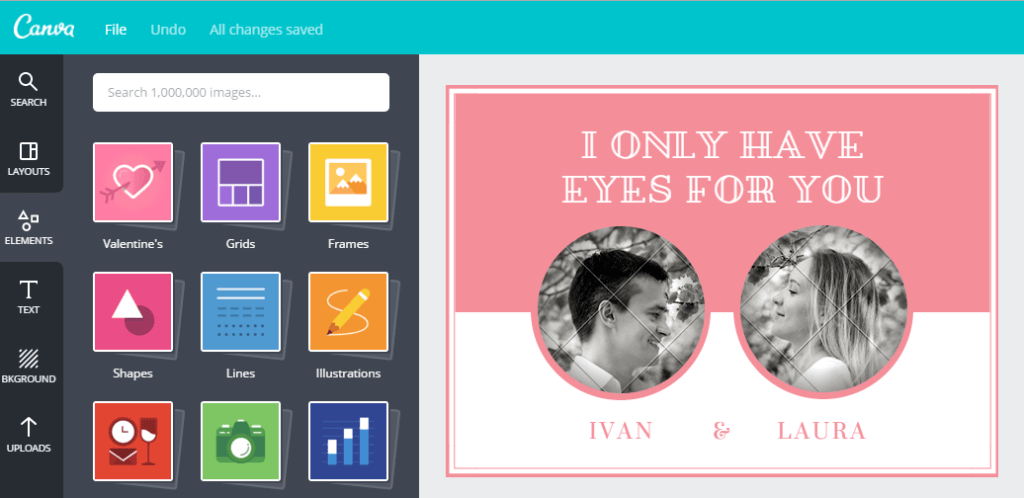Open the Layouts sidebar tab
The image size is (1024, 498).
(29, 159)
